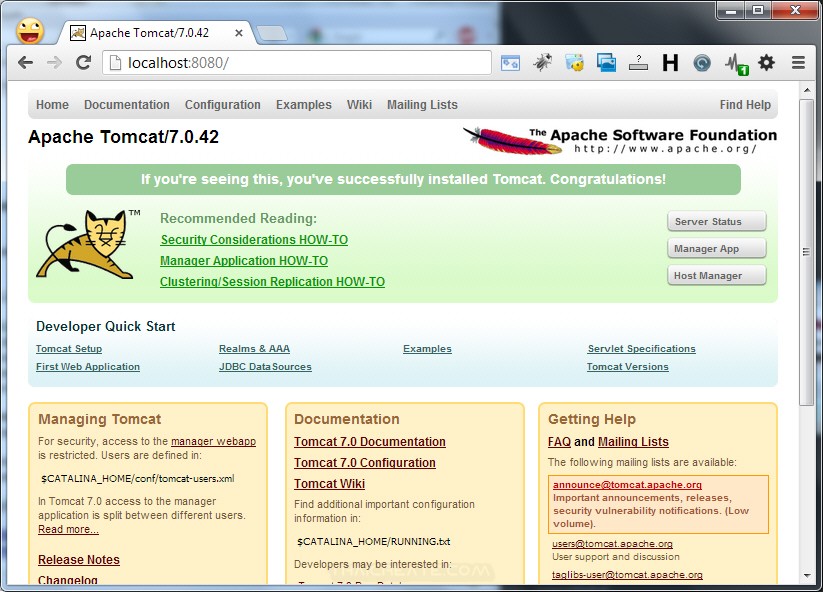Screen dimensions: 823x592
Task: Open Examples link under Developer Quick Start
Action: point(427,348)
